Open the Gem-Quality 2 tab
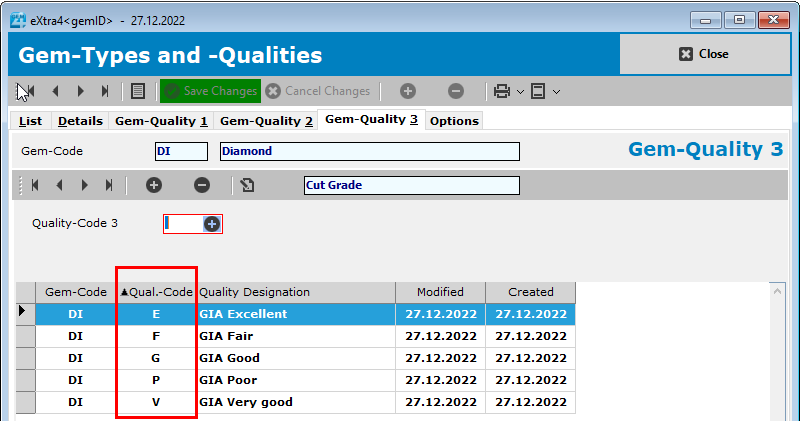The width and height of the screenshot is (802, 421). (266, 121)
